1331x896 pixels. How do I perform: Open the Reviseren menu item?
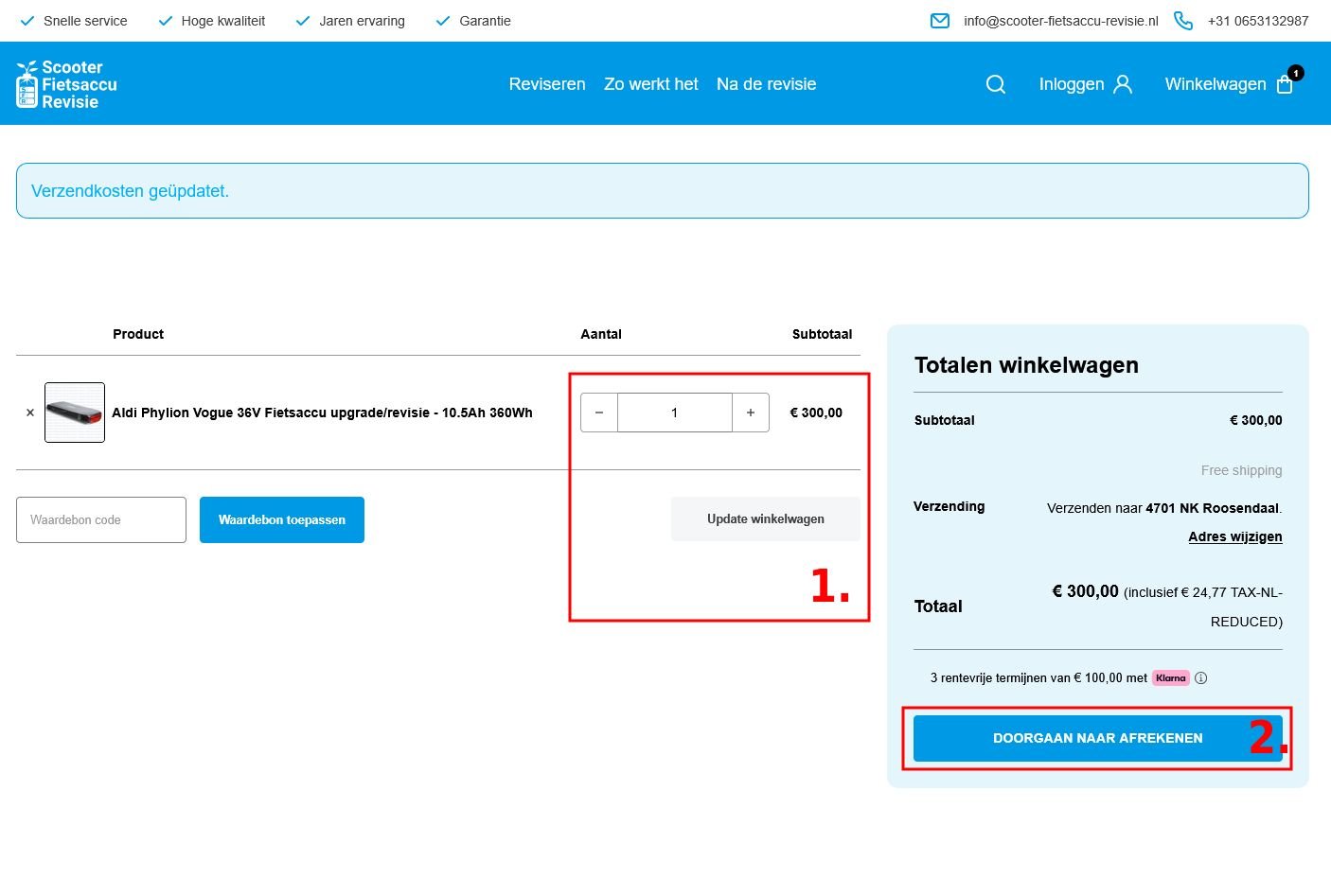(x=547, y=84)
